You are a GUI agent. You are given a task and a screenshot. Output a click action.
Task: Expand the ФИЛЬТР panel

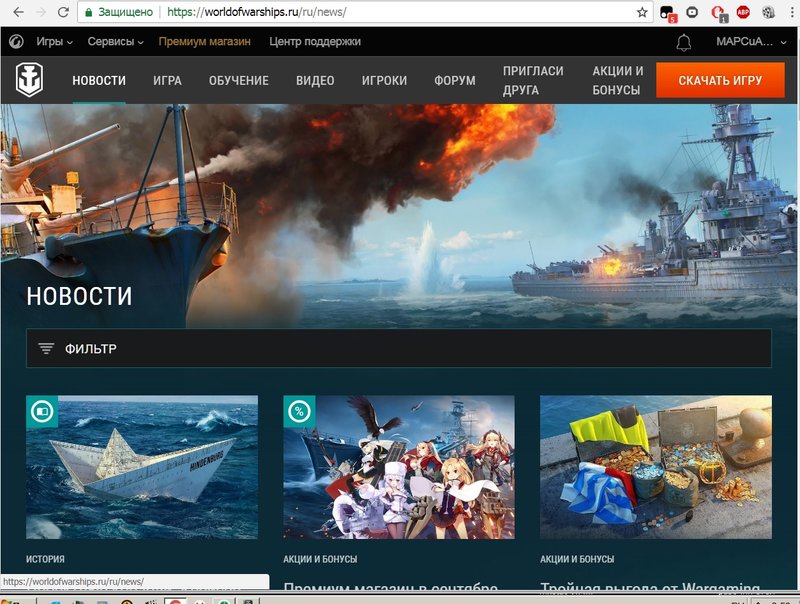[x=399, y=348]
